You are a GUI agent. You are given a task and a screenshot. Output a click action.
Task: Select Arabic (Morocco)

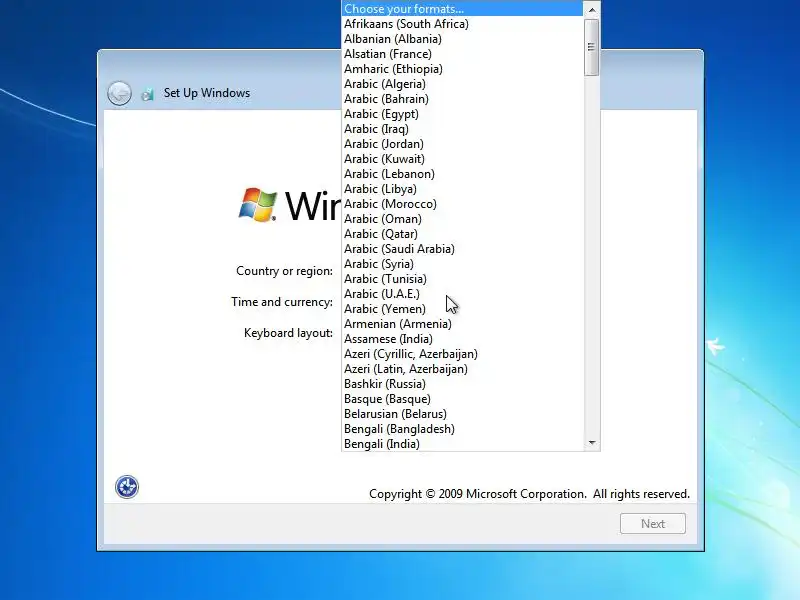[x=462, y=204]
